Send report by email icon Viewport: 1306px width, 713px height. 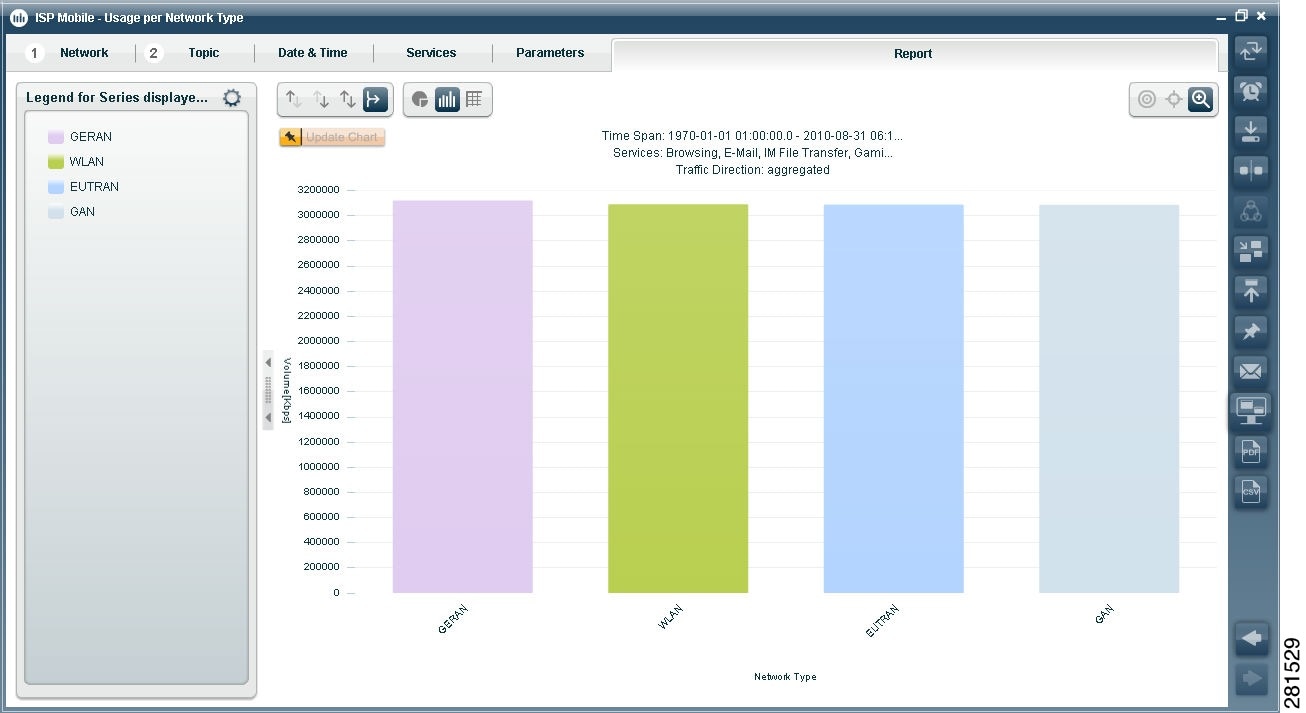click(x=1250, y=371)
